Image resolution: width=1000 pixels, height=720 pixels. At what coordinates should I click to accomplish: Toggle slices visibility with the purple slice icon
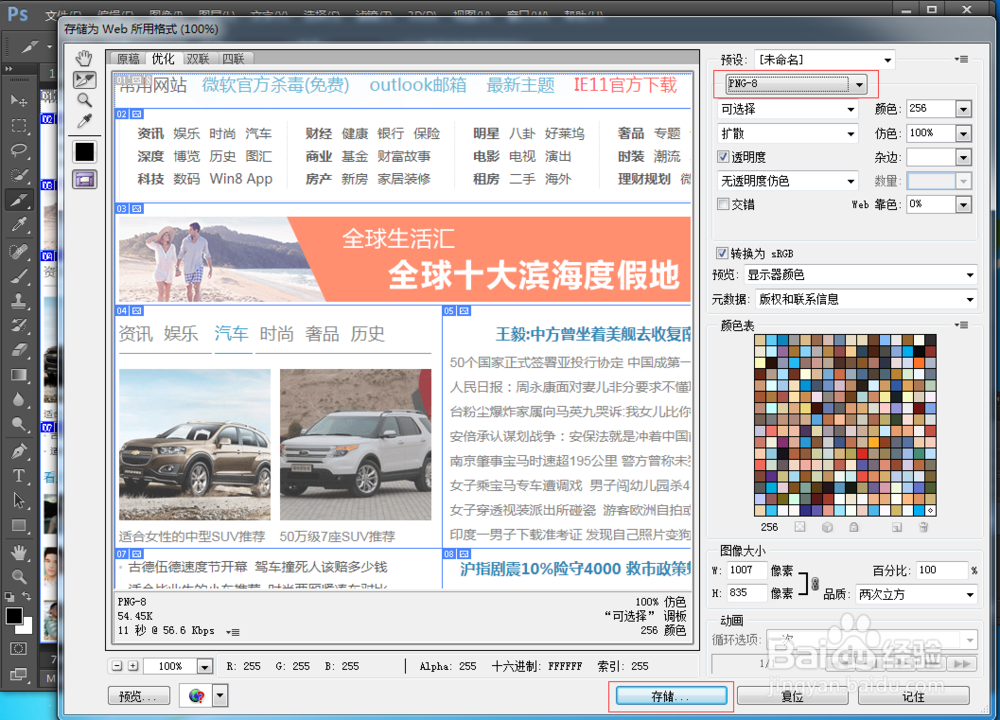84,178
